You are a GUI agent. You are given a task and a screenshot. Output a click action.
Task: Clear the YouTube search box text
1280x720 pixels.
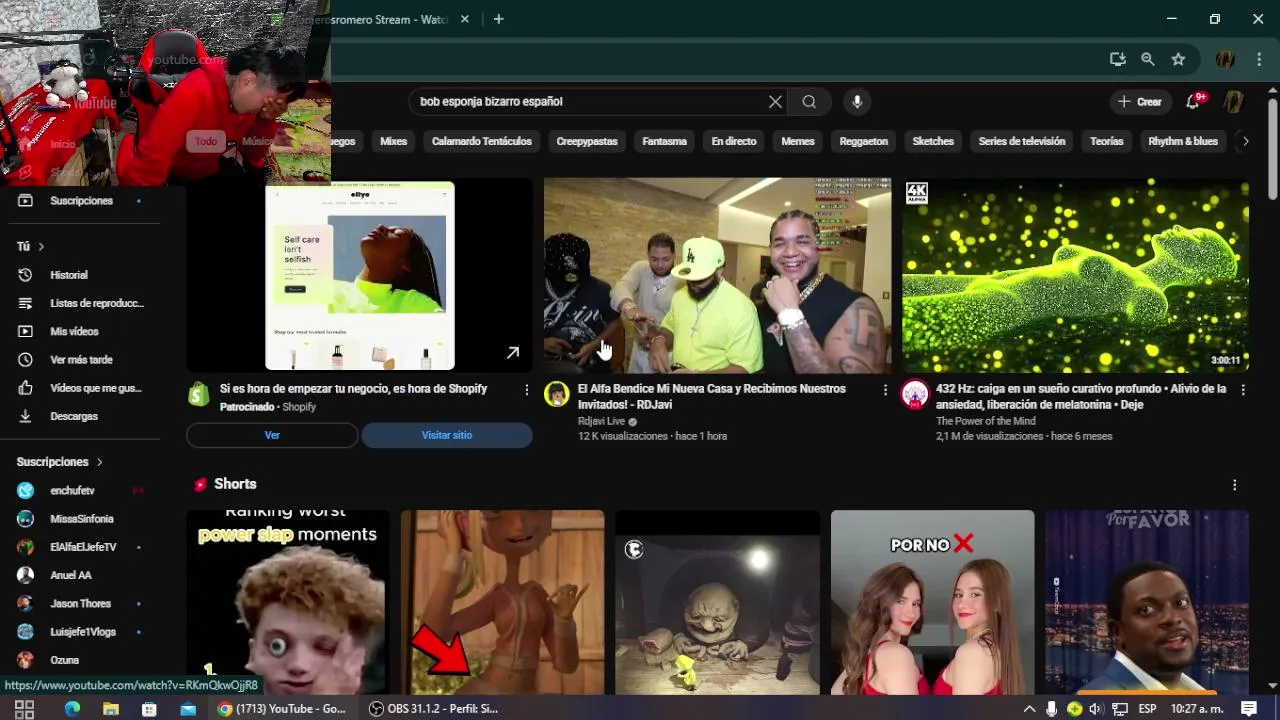(775, 101)
